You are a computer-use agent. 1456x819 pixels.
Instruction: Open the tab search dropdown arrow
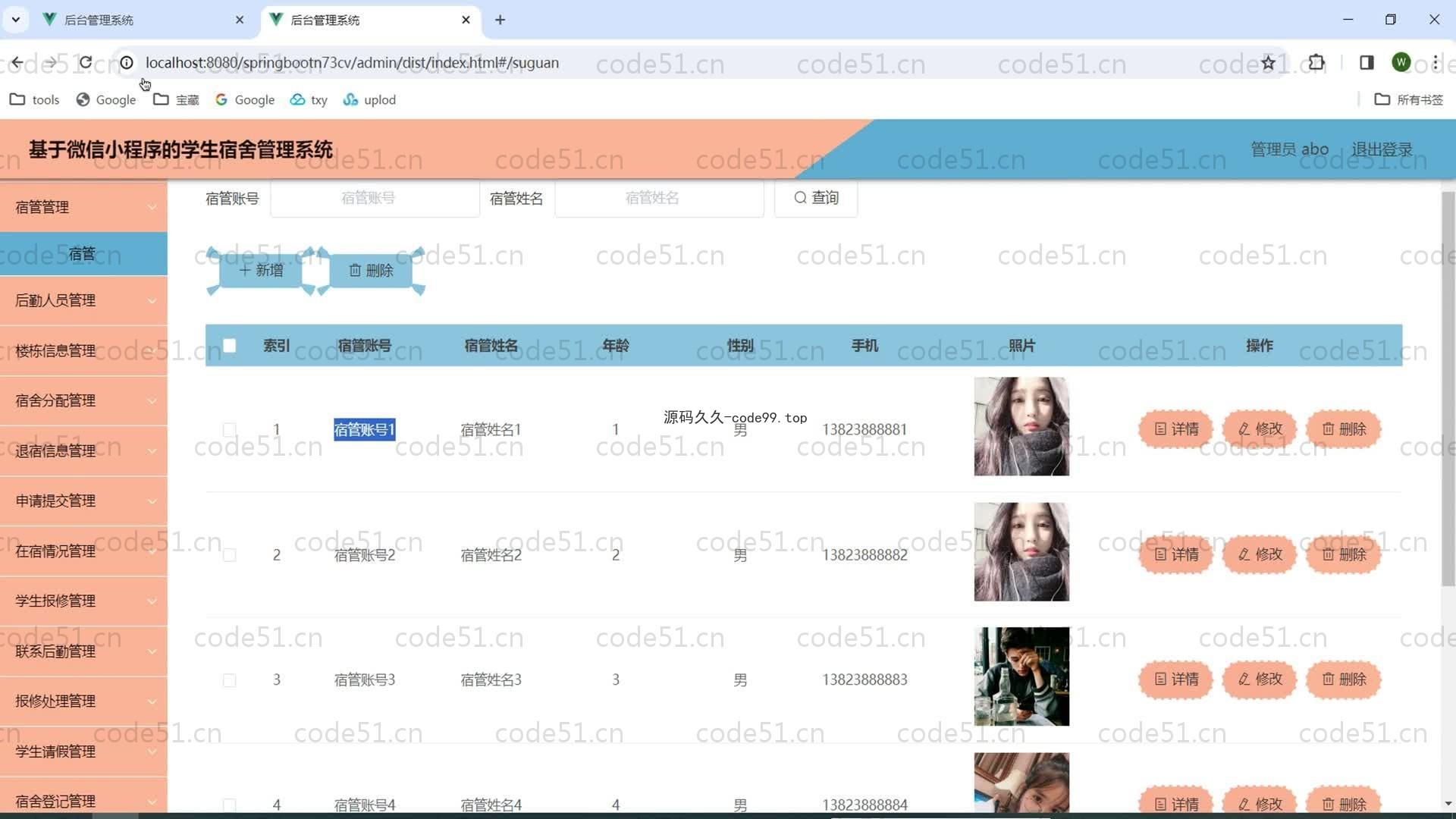click(15, 20)
